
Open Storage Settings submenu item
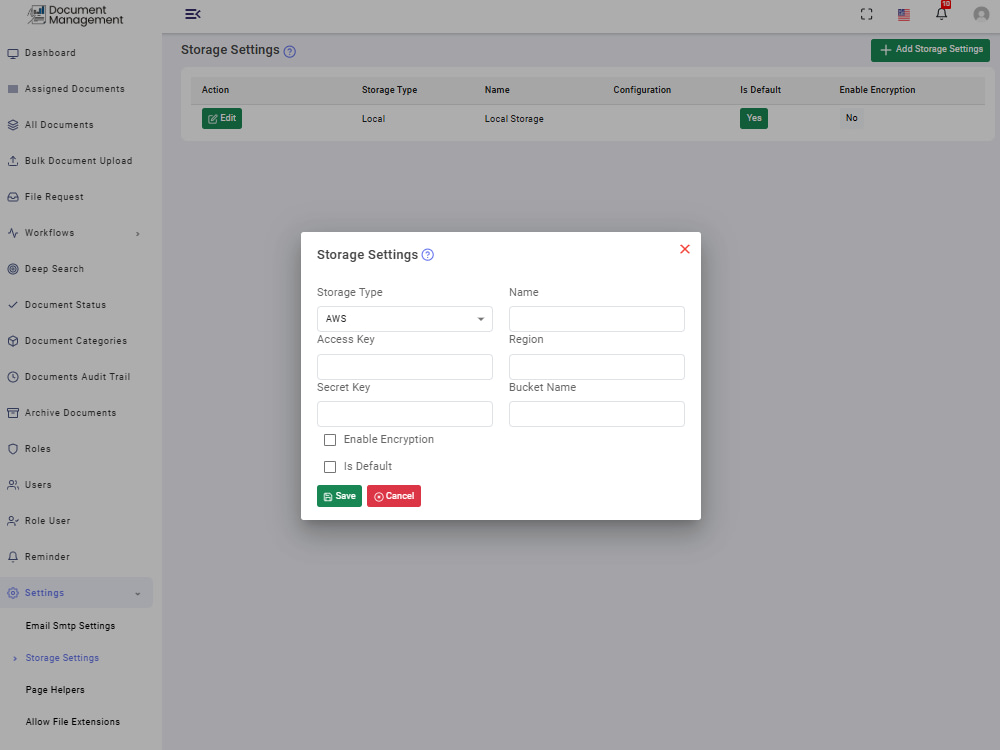pos(62,658)
